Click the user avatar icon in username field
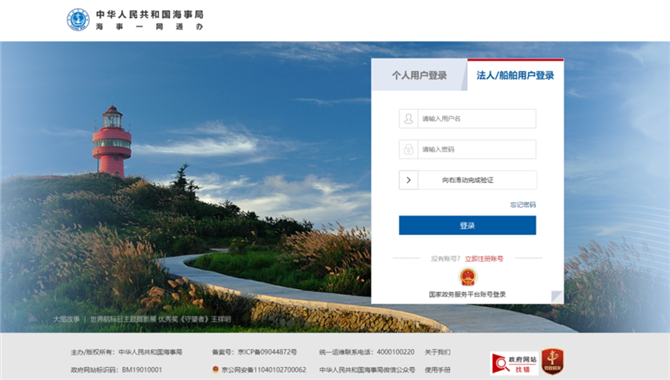The height and width of the screenshot is (380, 670). tap(408, 118)
